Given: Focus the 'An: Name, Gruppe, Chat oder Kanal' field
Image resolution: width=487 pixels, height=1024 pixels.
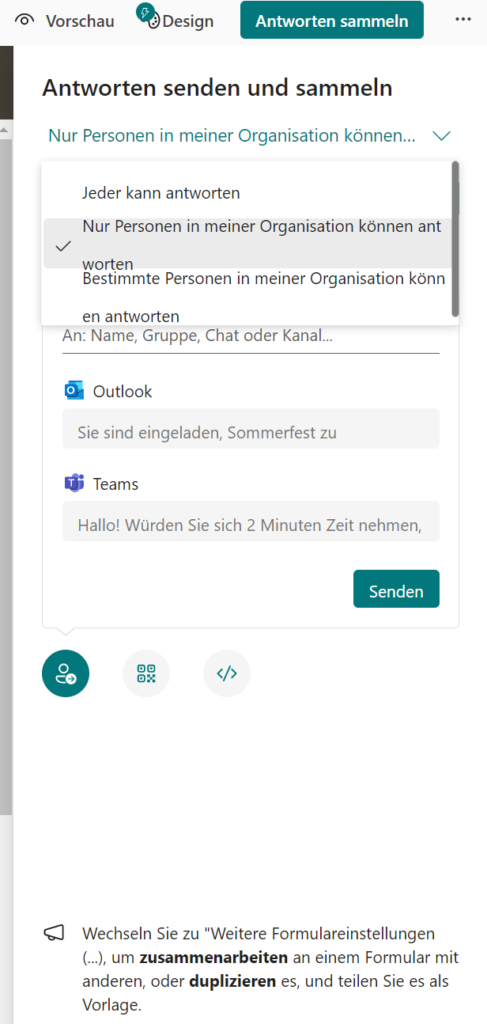Looking at the screenshot, I should pyautogui.click(x=251, y=338).
